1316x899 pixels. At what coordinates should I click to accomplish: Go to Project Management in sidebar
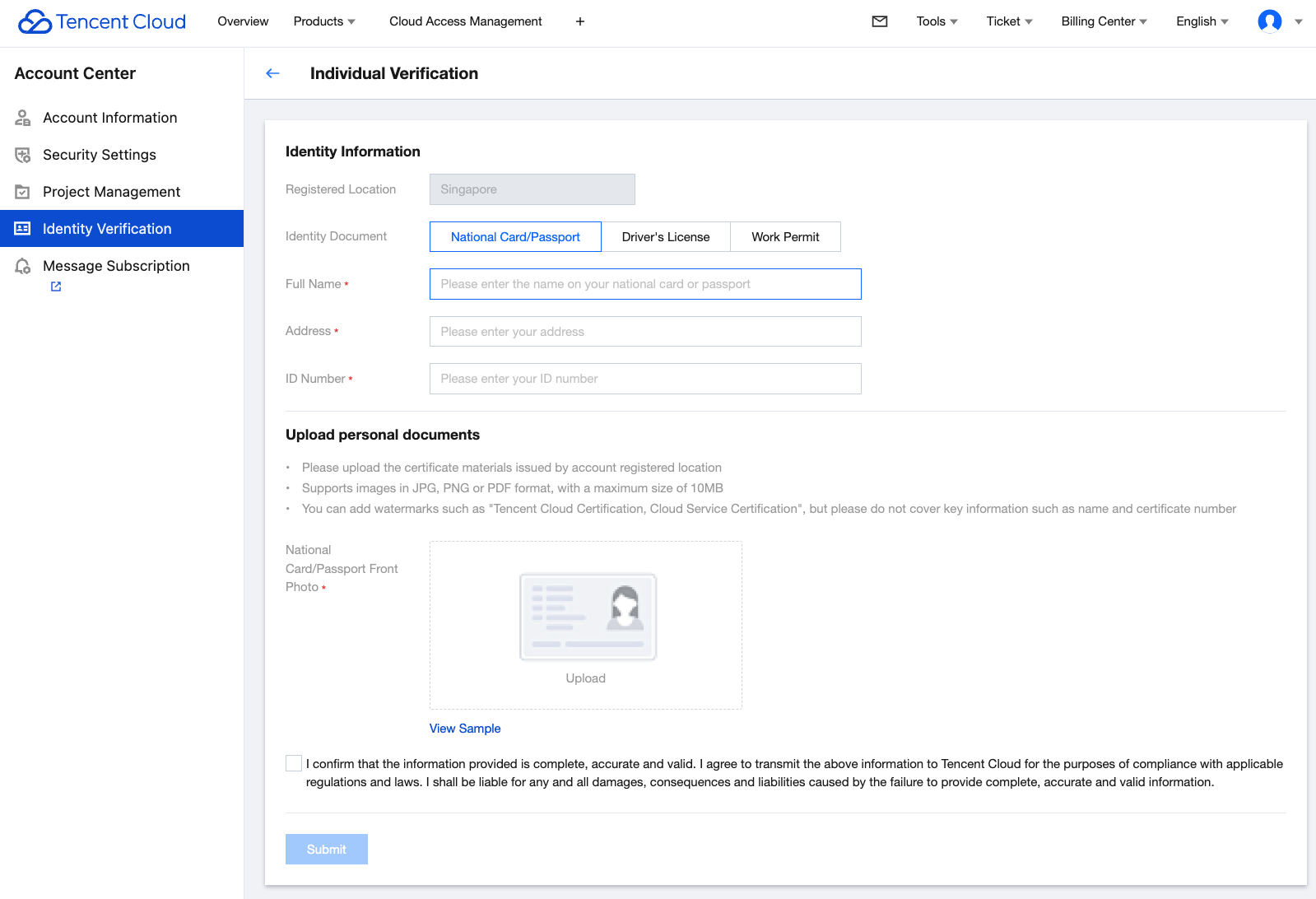(x=111, y=192)
